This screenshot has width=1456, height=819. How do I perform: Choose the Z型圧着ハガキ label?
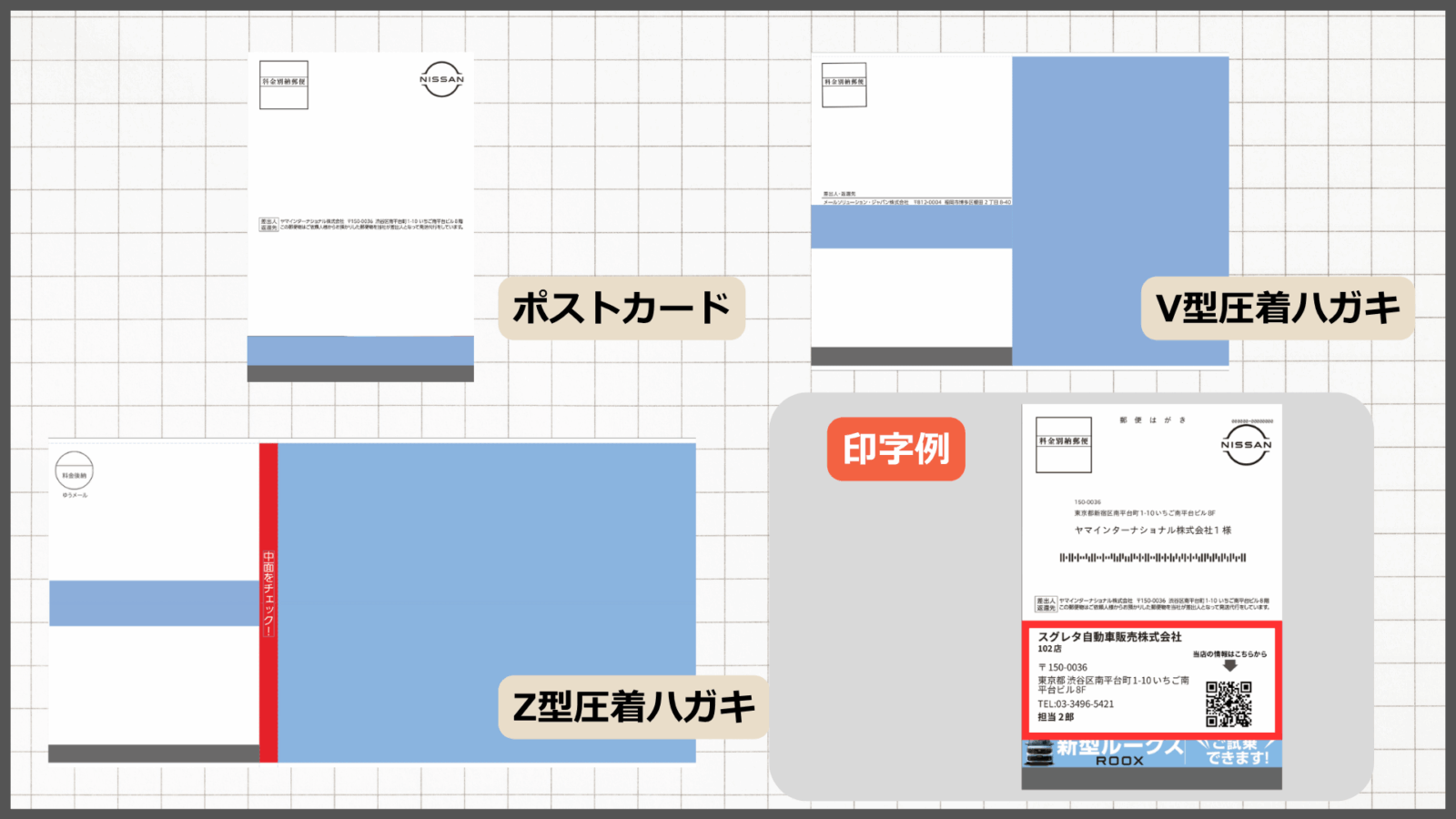pyautogui.click(x=633, y=707)
